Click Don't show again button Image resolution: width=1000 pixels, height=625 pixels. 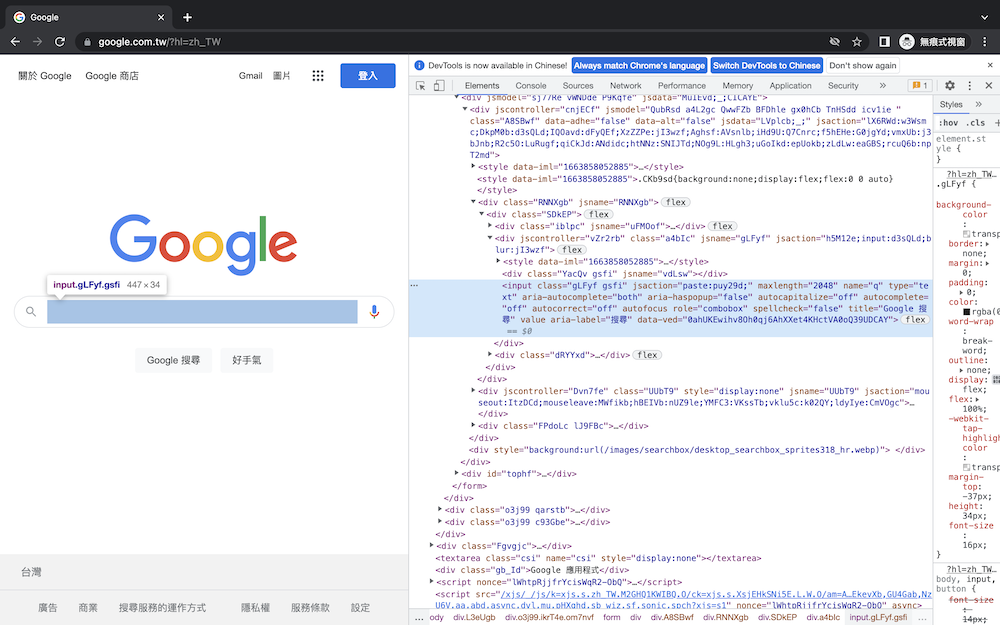click(x=862, y=65)
